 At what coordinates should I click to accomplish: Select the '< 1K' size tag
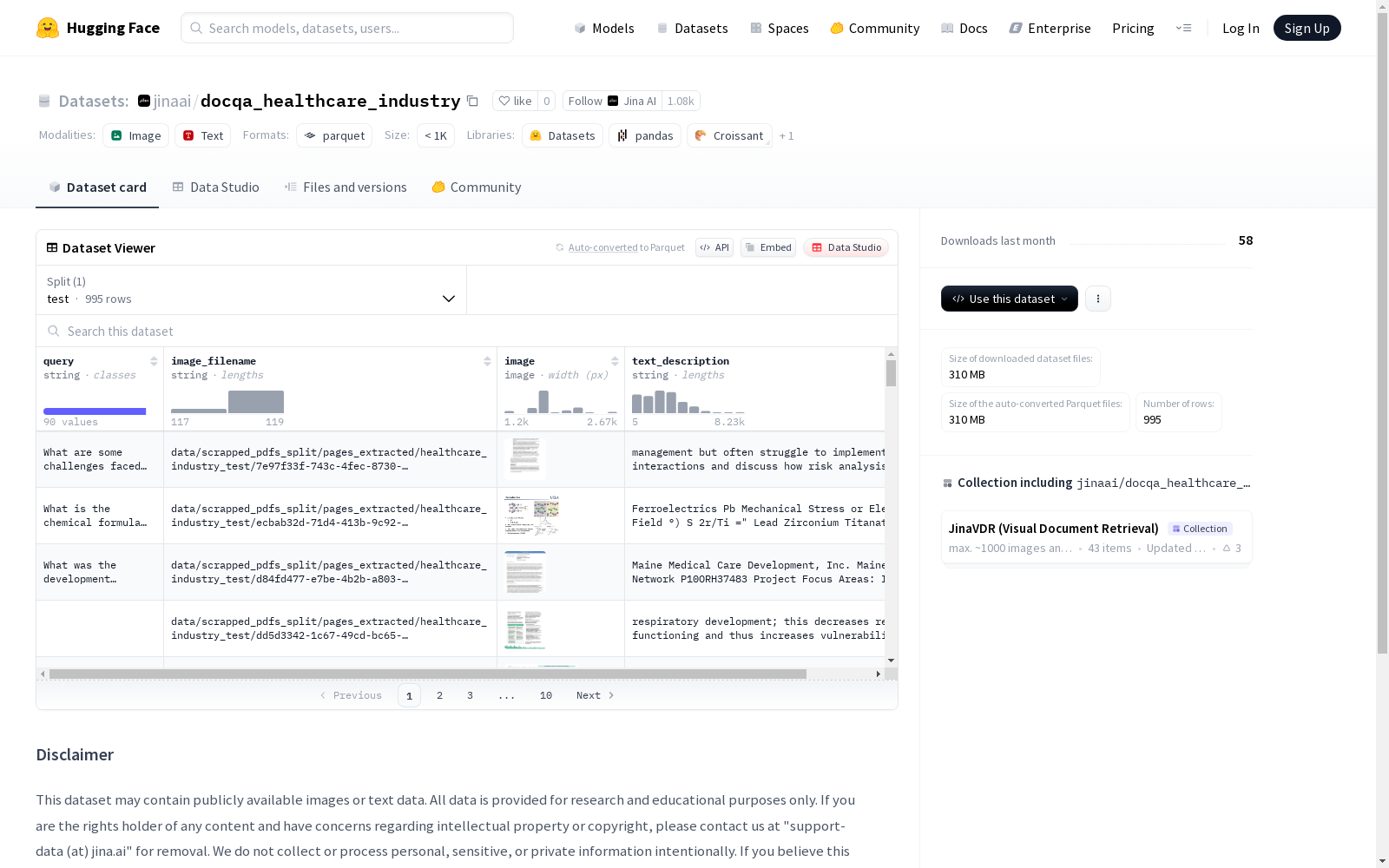(x=436, y=135)
